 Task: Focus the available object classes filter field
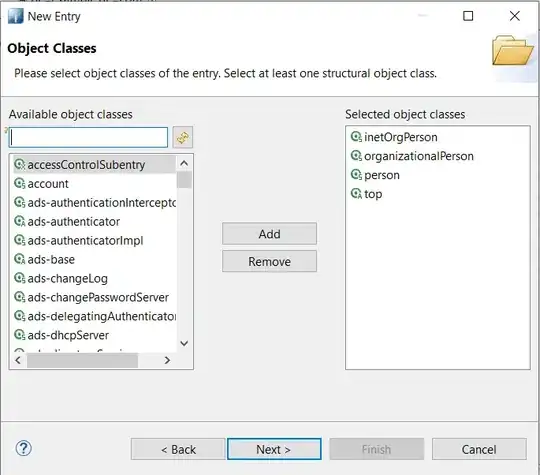88,137
